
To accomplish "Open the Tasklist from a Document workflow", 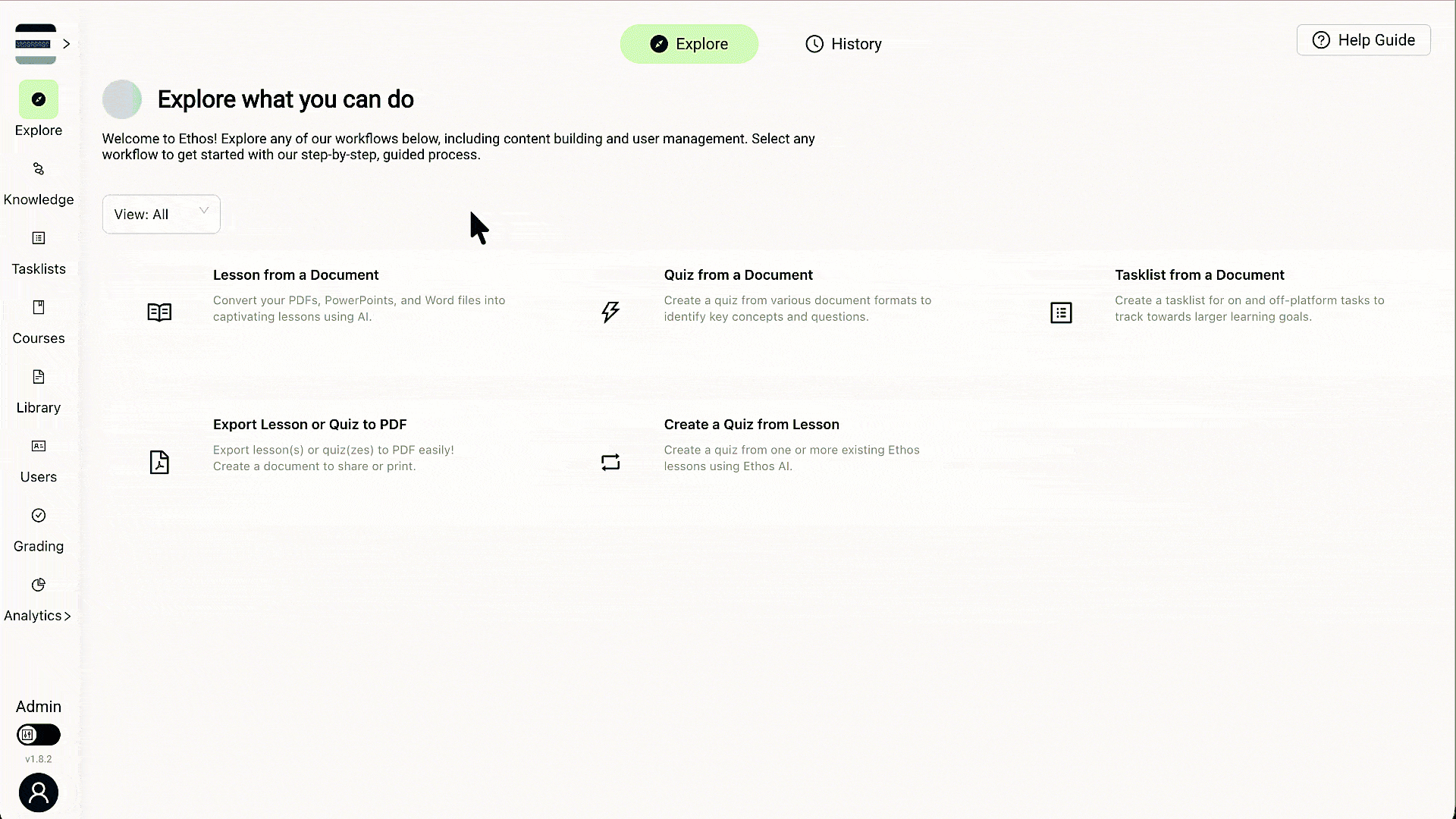I will pyautogui.click(x=1199, y=275).
